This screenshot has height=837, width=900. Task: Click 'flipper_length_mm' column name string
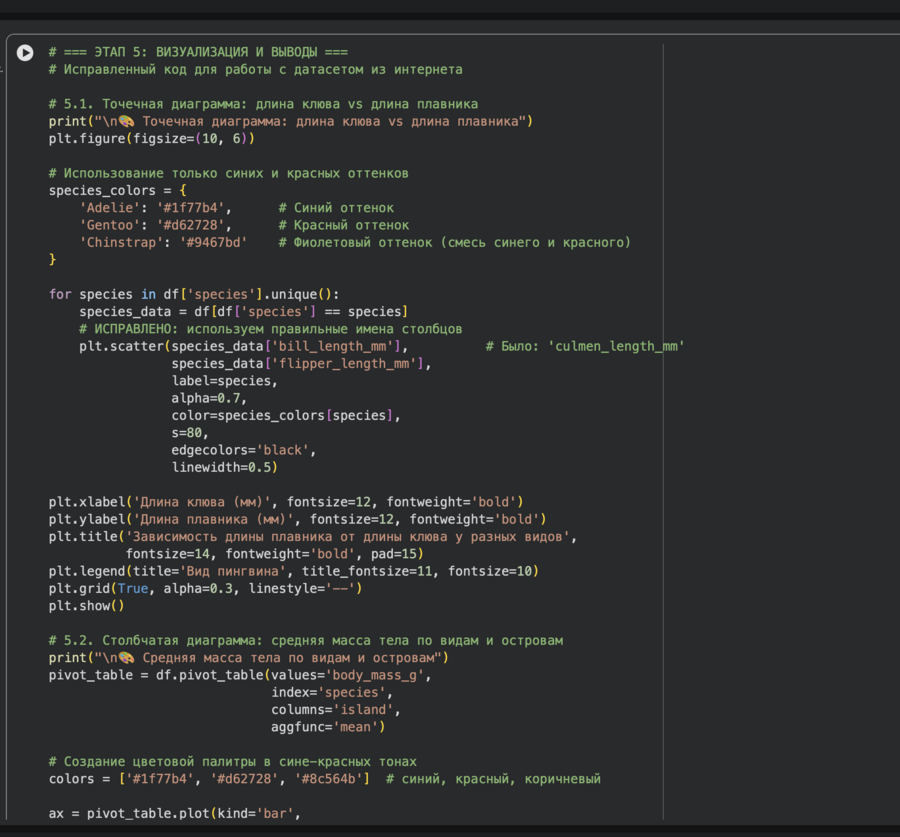(x=356, y=363)
